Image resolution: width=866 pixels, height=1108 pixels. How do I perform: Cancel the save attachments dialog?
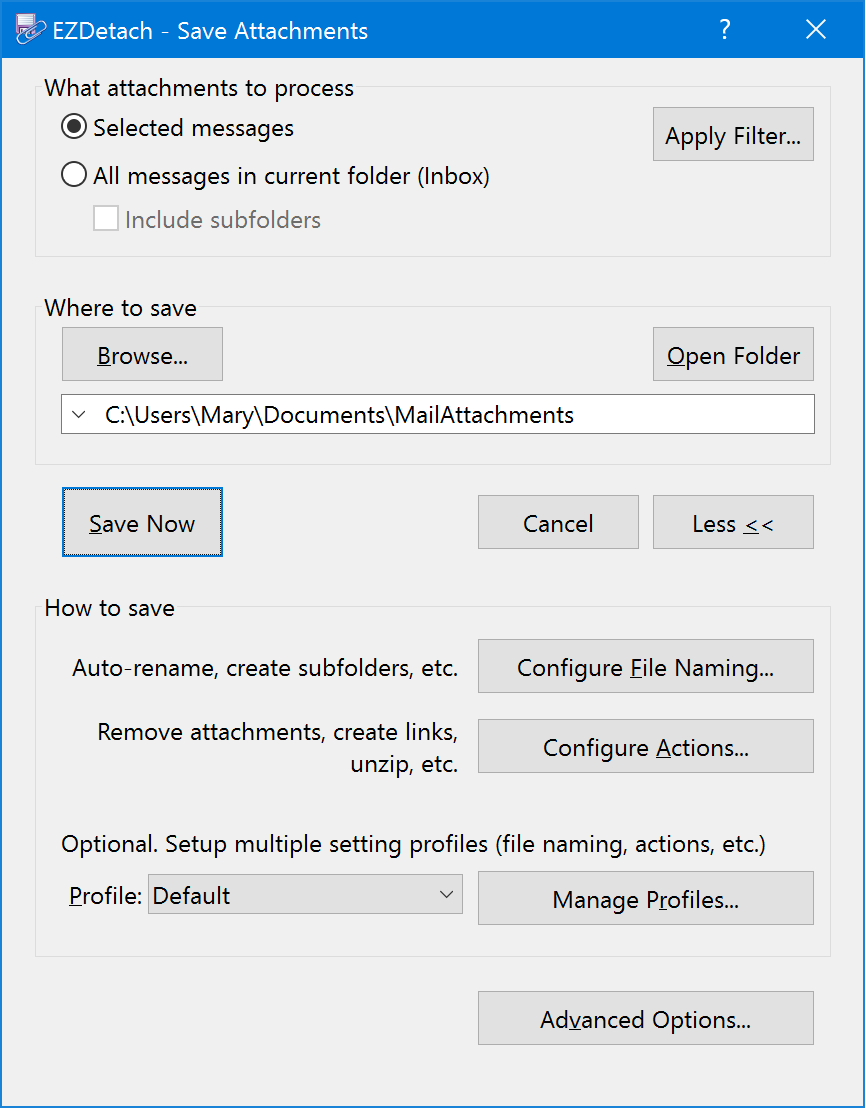(x=558, y=522)
